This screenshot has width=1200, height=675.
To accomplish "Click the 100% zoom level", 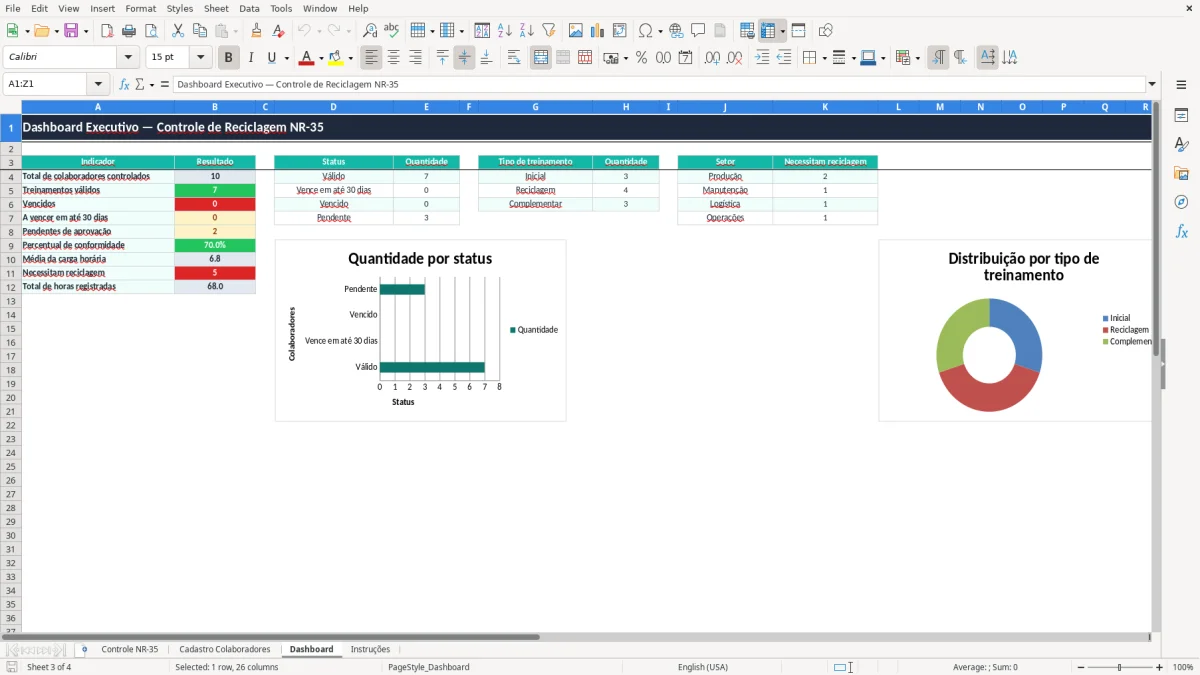I will (1183, 667).
